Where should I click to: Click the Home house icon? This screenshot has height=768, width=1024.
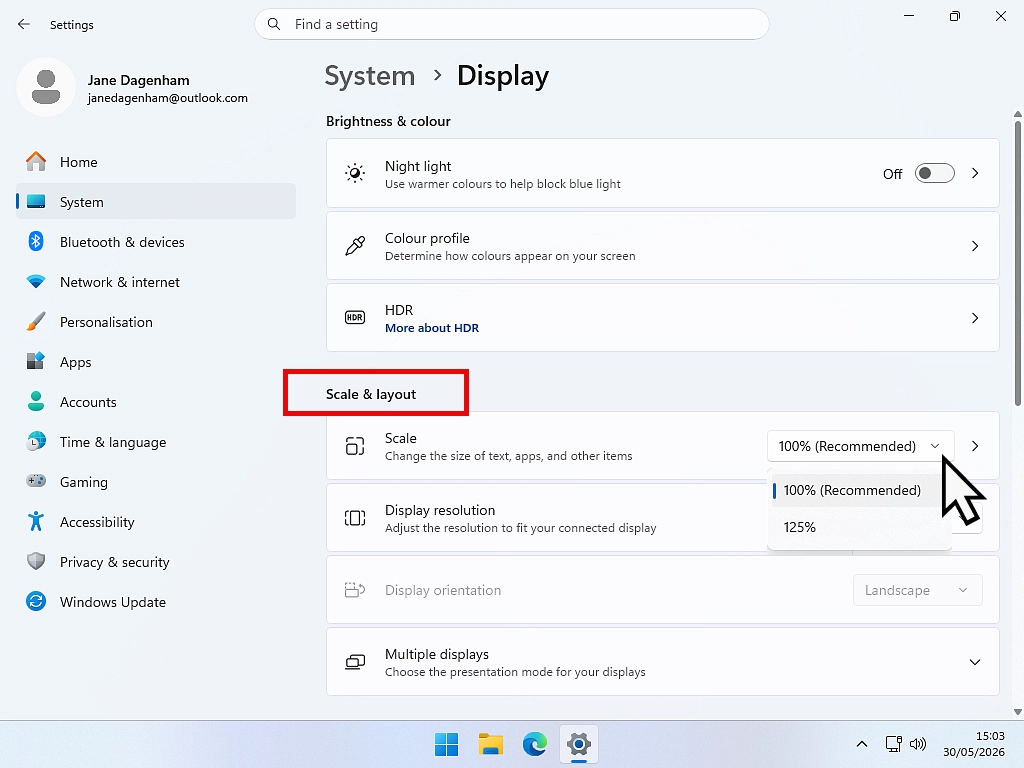36,161
